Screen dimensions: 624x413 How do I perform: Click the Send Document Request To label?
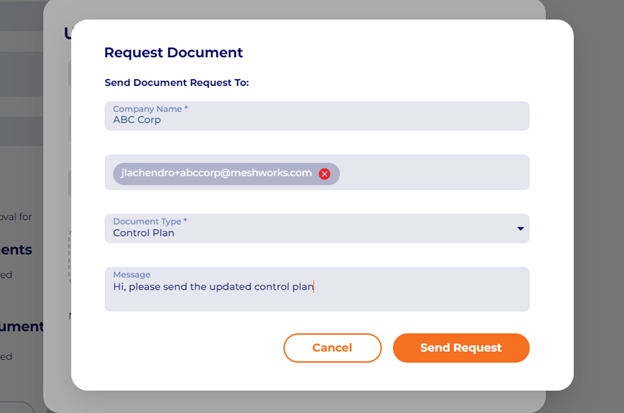[176, 82]
